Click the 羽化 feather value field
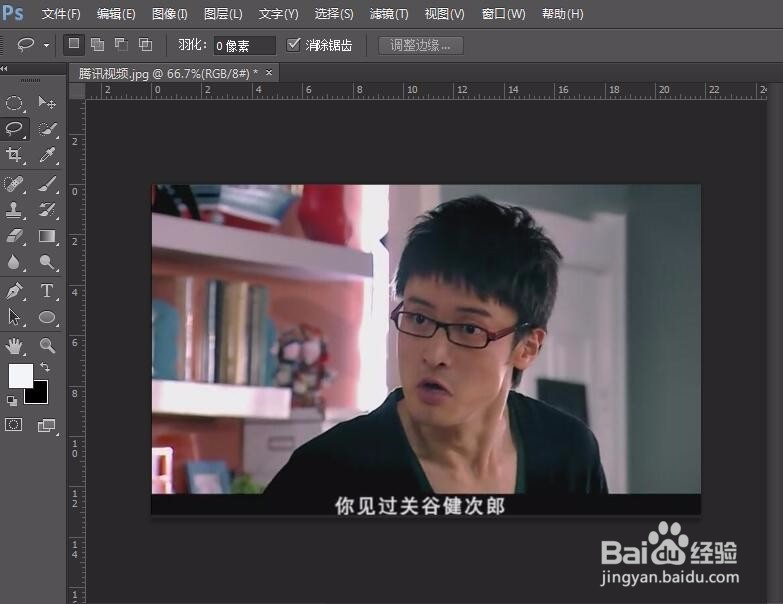 pyautogui.click(x=244, y=45)
